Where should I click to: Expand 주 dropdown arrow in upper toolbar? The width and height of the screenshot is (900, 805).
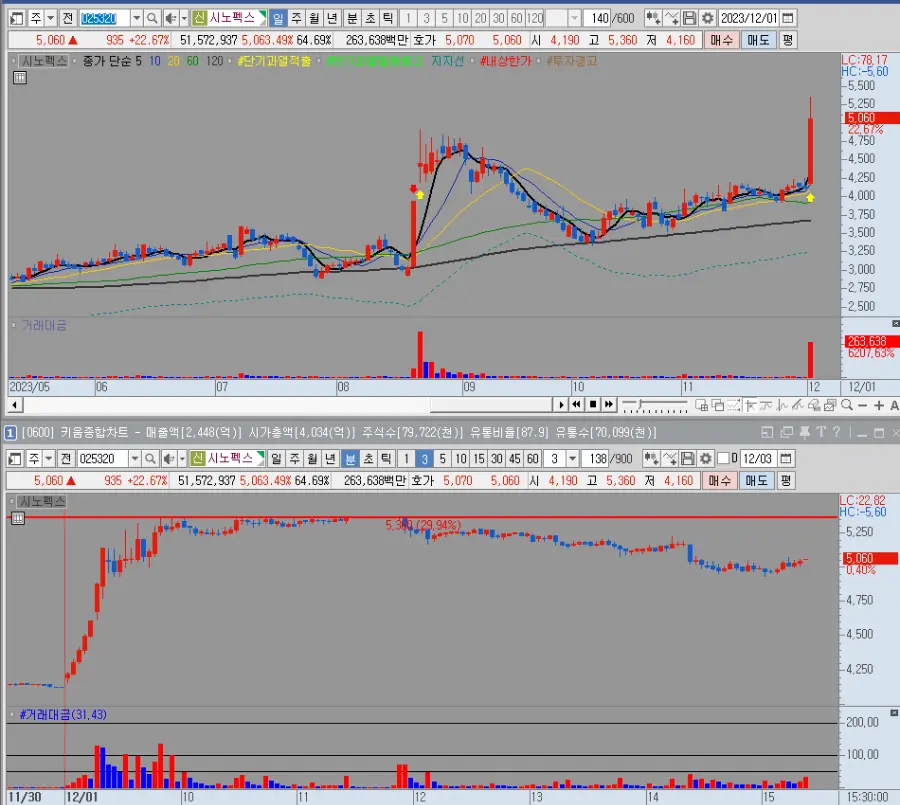51,18
